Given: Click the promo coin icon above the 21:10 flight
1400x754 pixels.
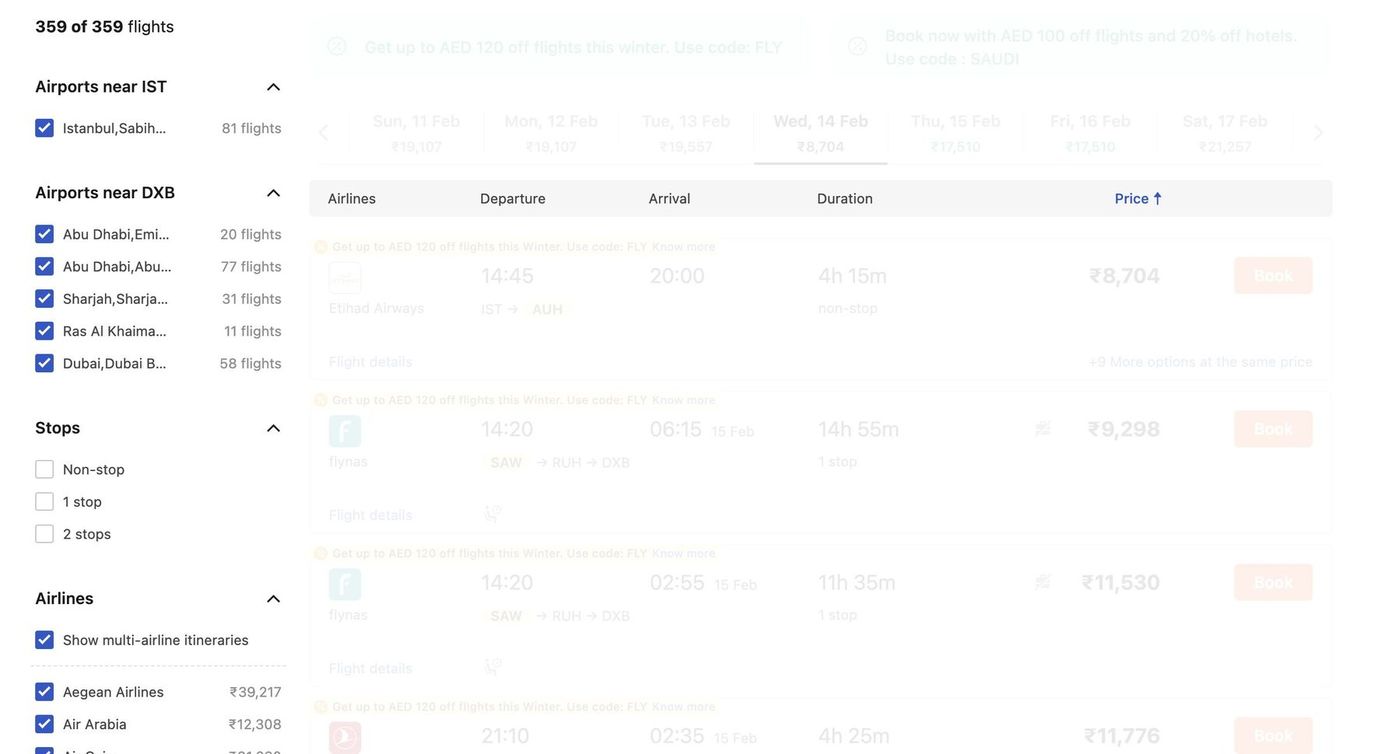Looking at the screenshot, I should coord(321,707).
